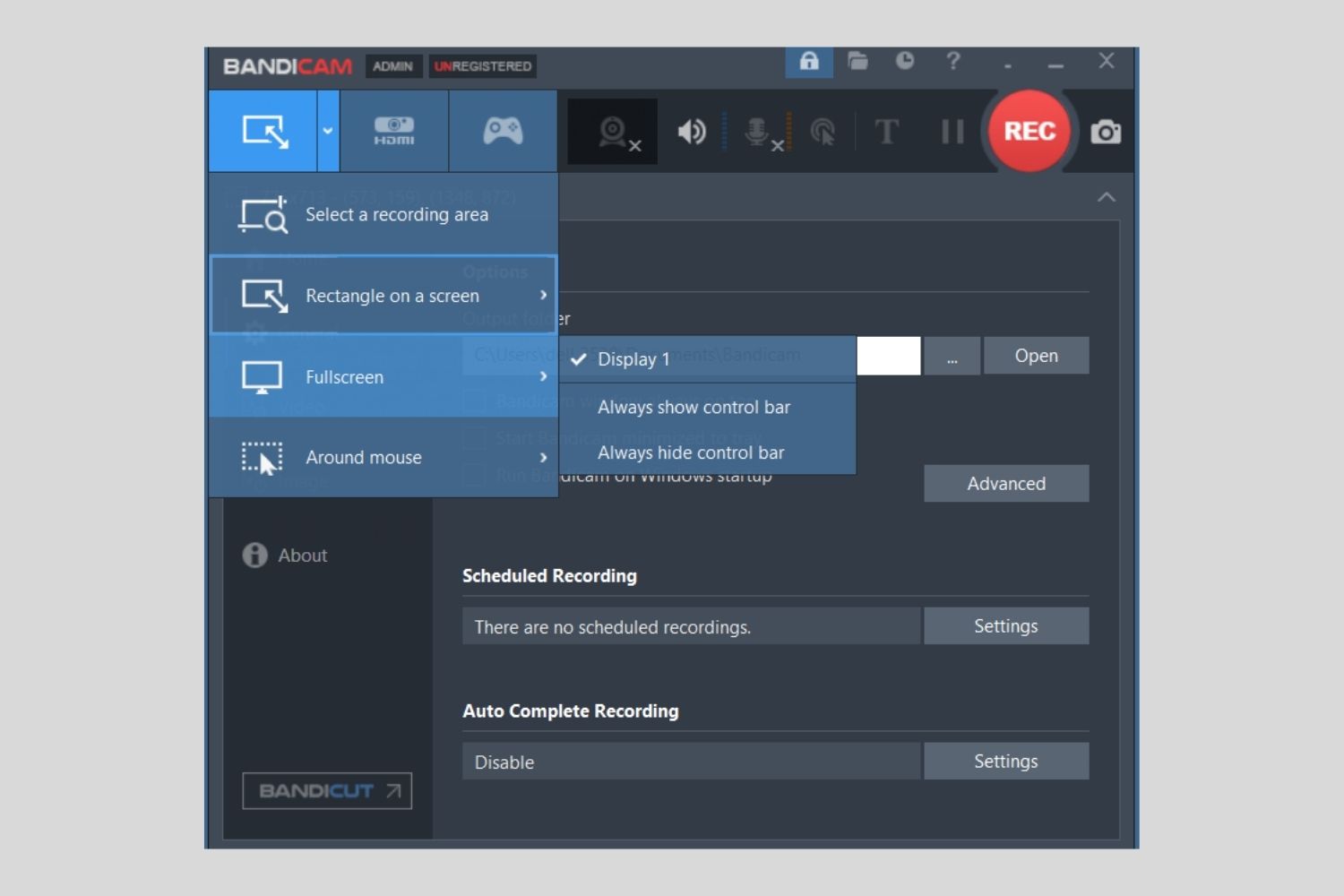Select Always hide control bar
The width and height of the screenshot is (1344, 896).
coord(708,452)
